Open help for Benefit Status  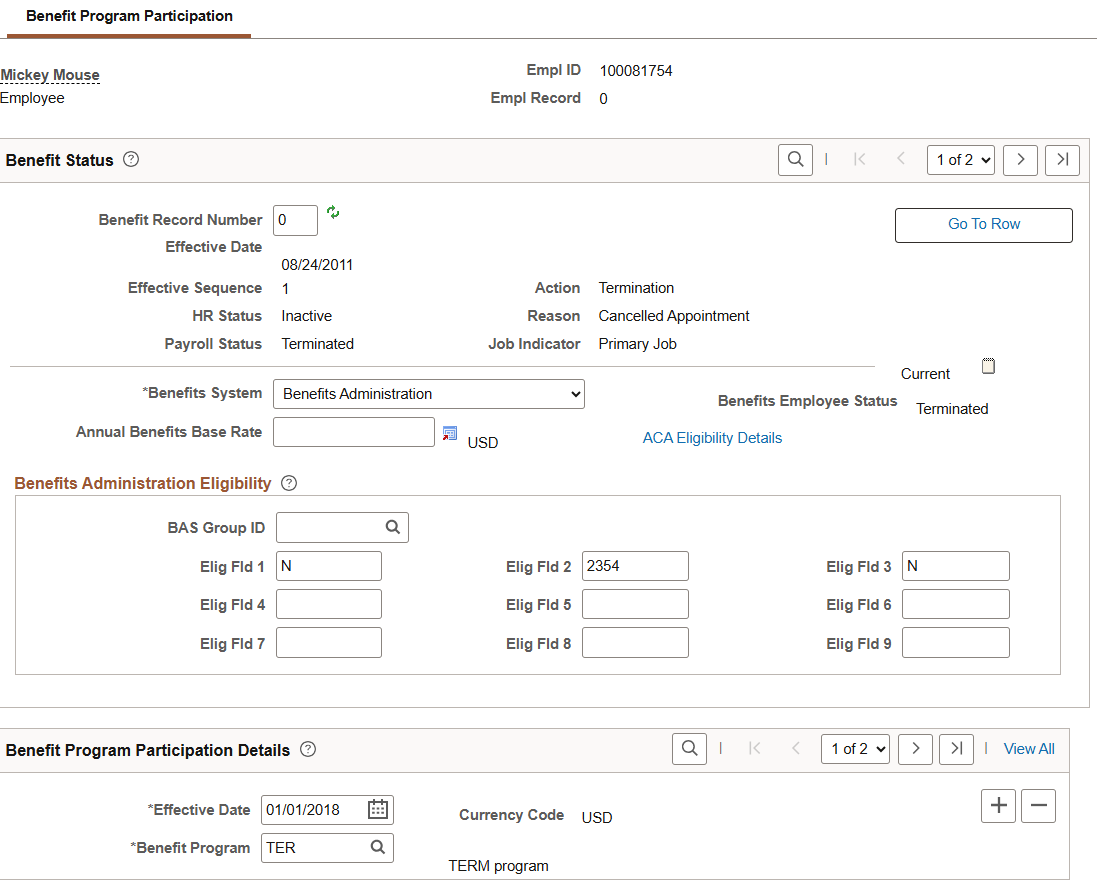[x=131, y=159]
